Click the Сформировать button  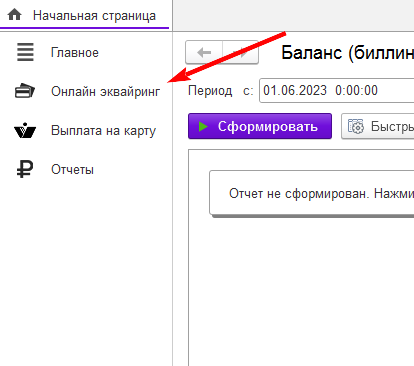(260, 126)
